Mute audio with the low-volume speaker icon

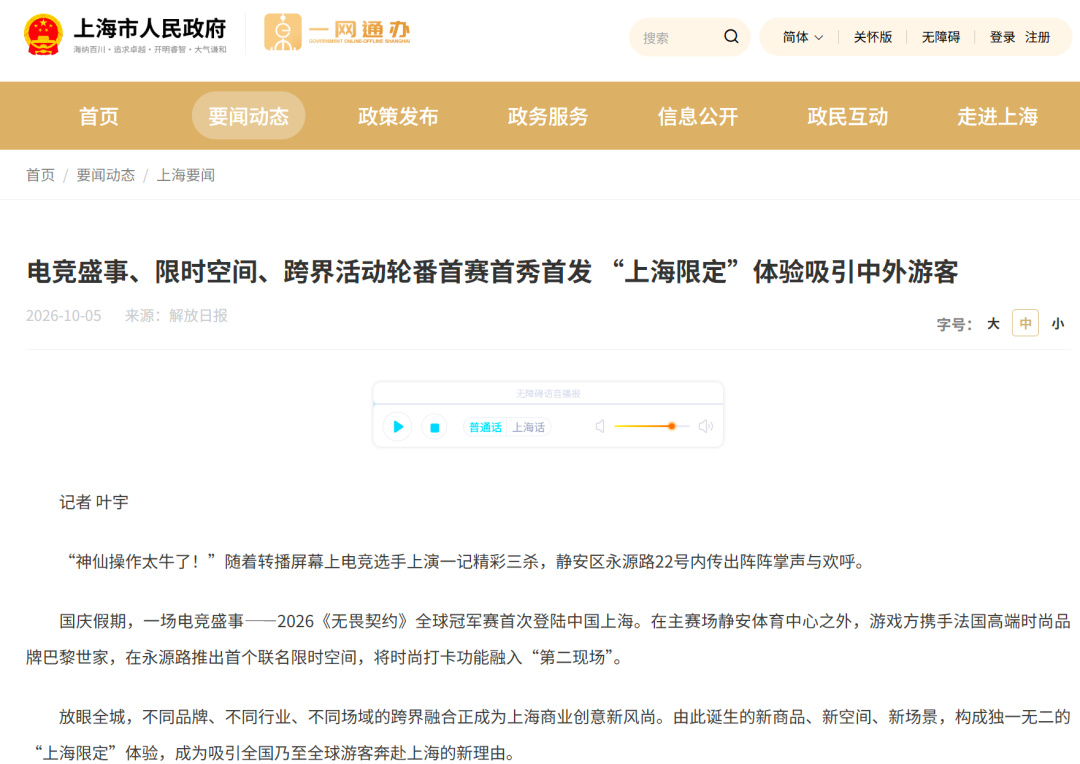600,426
